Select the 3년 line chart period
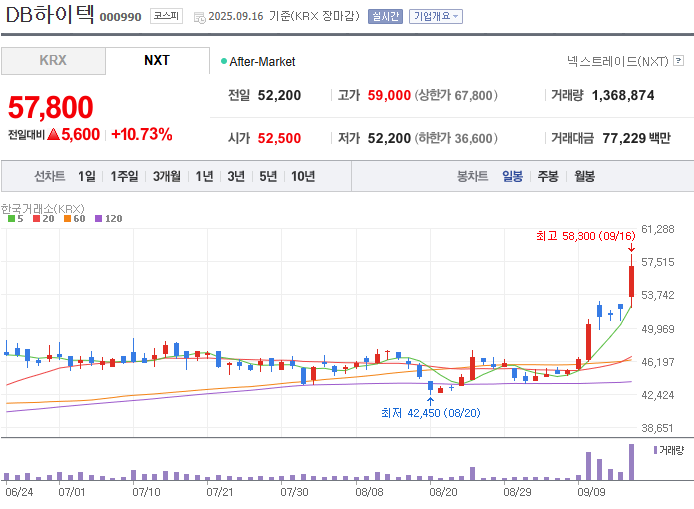This screenshot has width=694, height=509. click(236, 176)
